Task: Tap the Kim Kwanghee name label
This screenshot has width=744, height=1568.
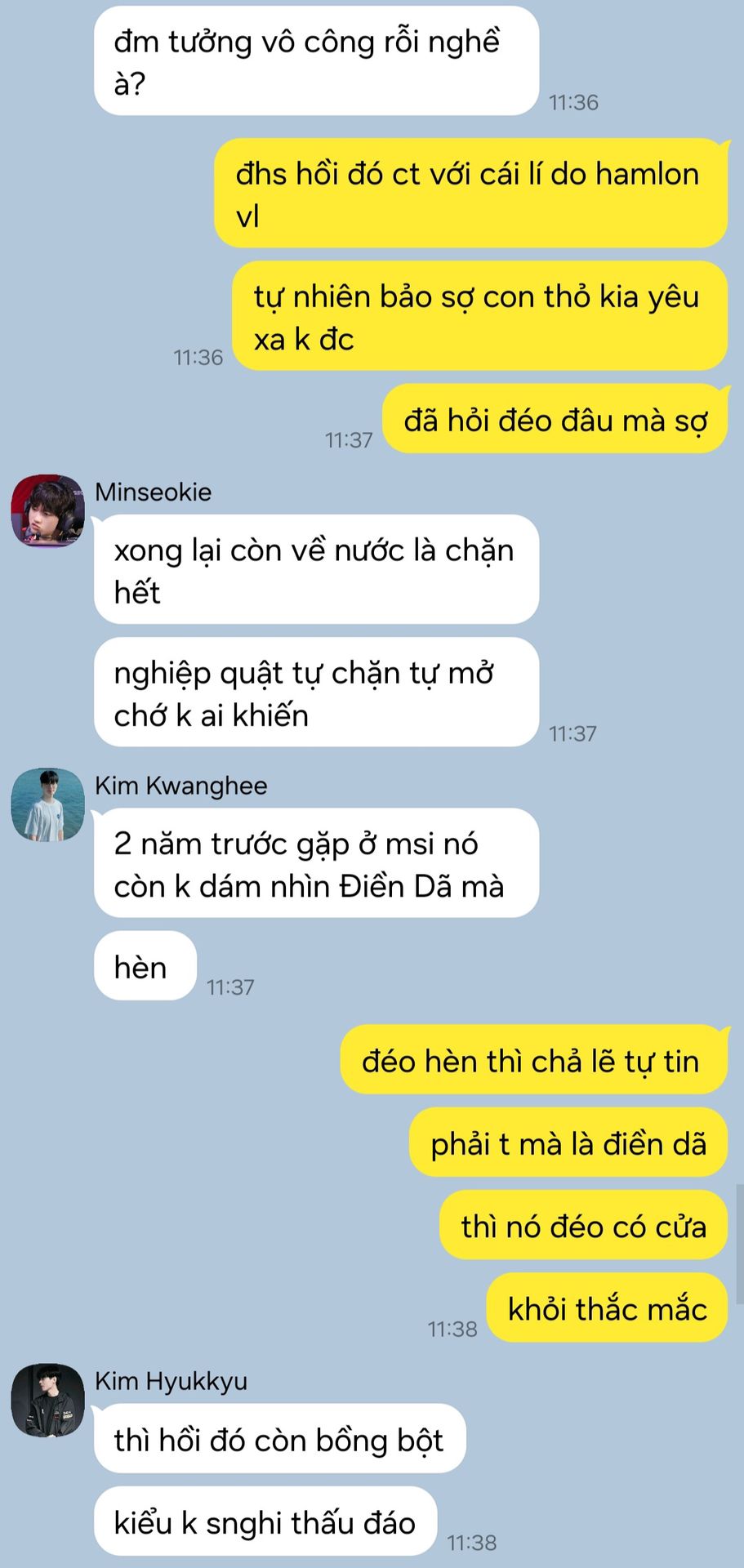Action: pos(180,786)
